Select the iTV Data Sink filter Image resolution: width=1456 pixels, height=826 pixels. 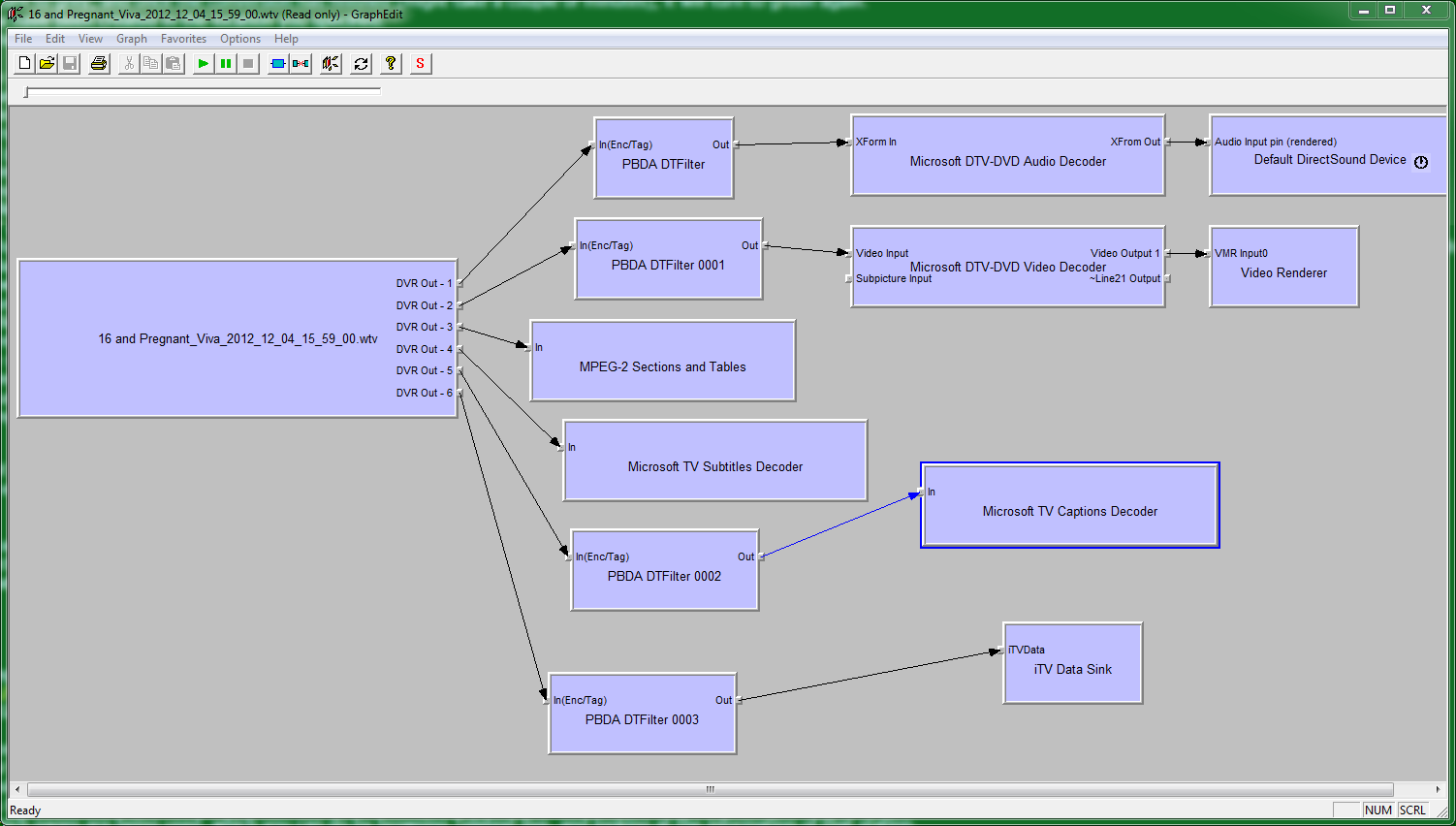coord(1073,663)
